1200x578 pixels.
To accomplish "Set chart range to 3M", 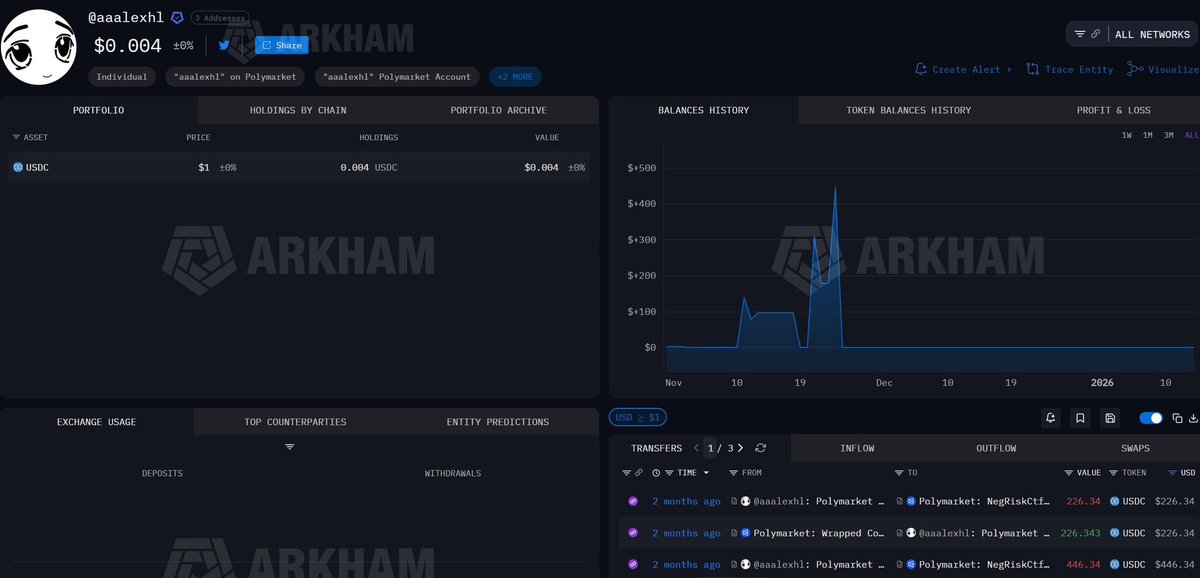I will point(1169,135).
